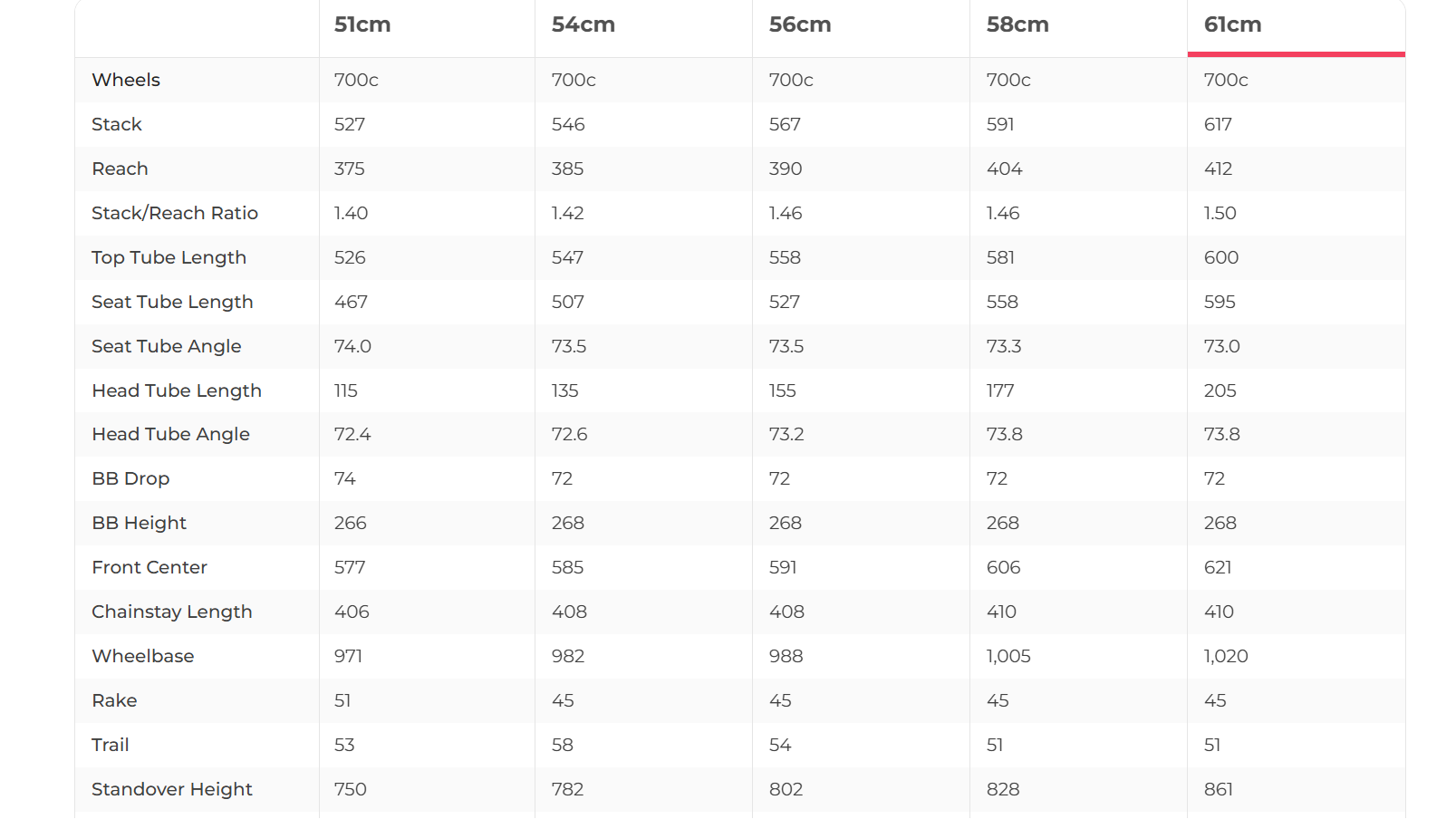Click the Wheelbase row label

[143, 656]
